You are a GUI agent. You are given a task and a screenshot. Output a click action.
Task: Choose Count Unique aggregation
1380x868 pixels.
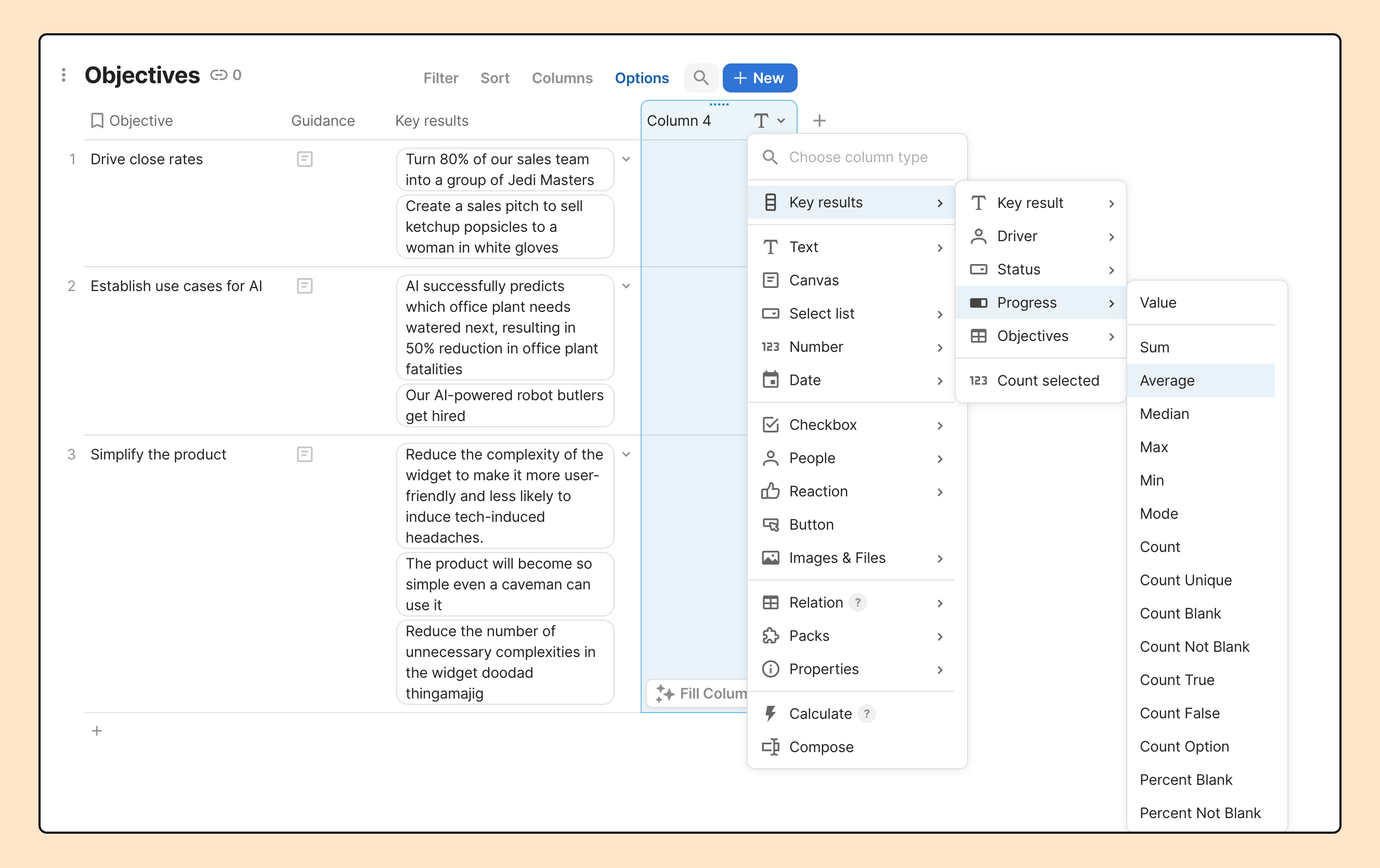click(x=1201, y=581)
